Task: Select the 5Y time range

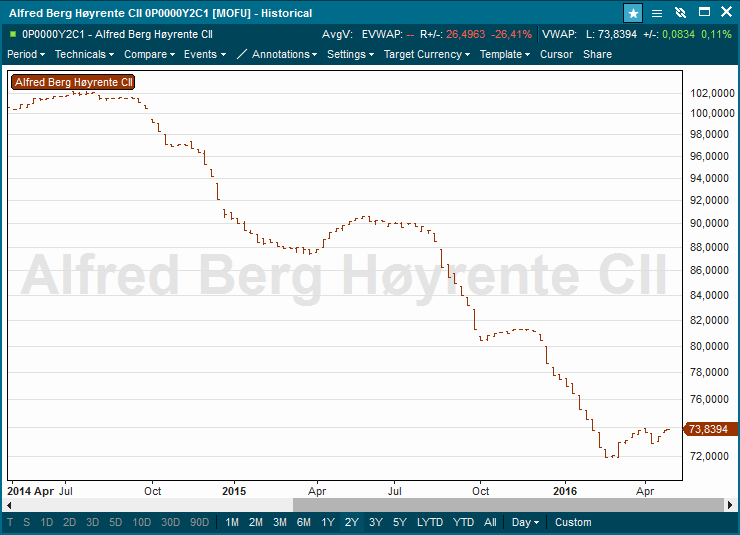Action: 399,522
